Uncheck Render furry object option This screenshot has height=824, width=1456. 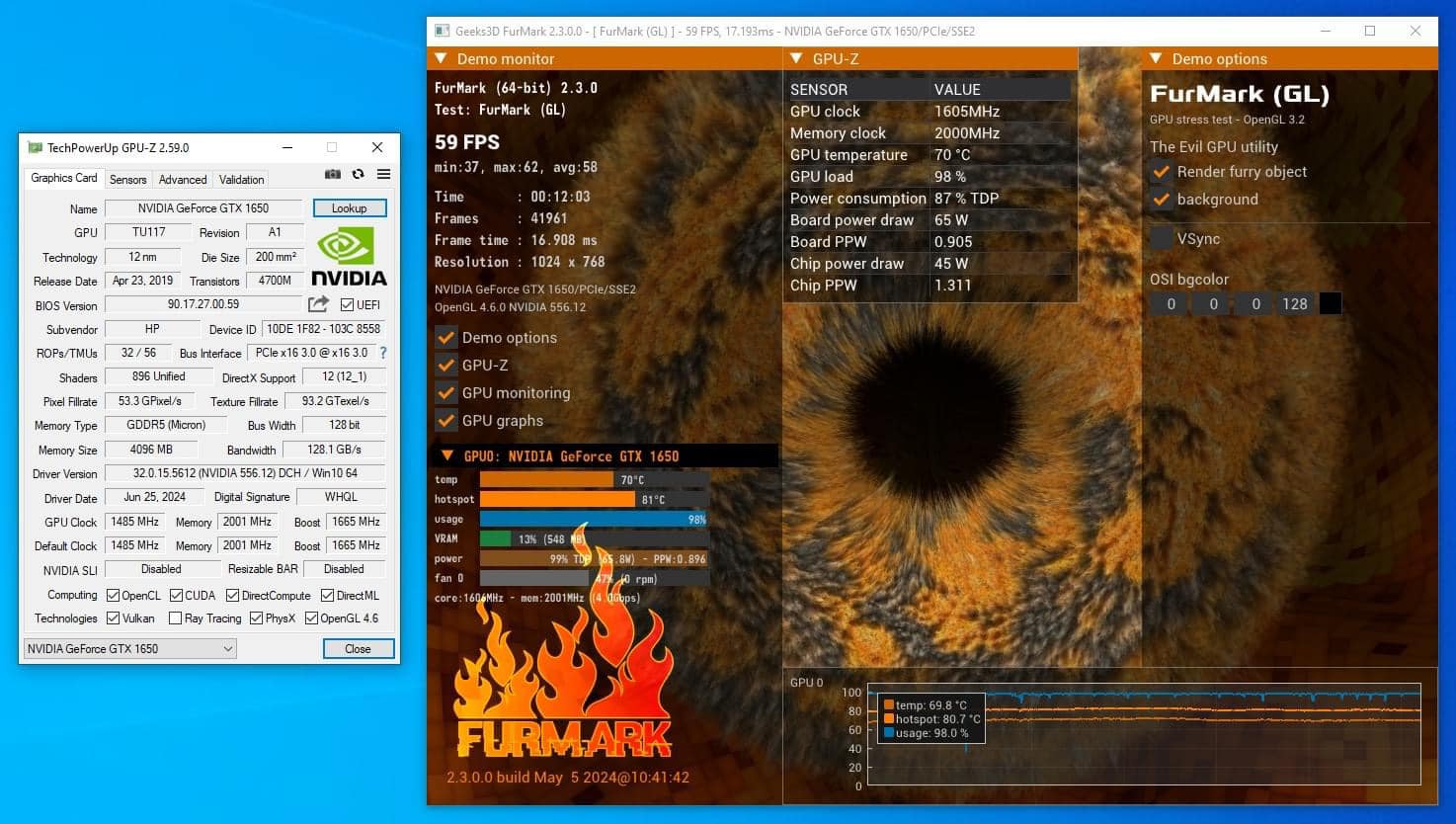click(x=1162, y=172)
